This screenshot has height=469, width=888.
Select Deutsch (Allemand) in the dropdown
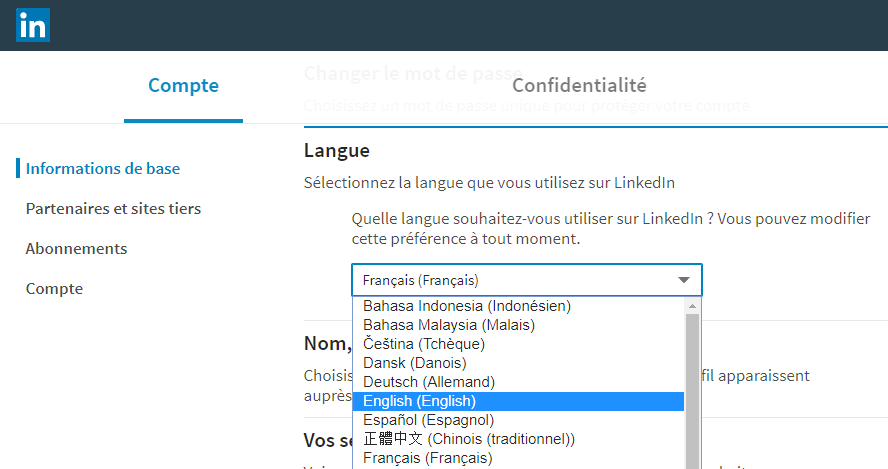click(429, 382)
